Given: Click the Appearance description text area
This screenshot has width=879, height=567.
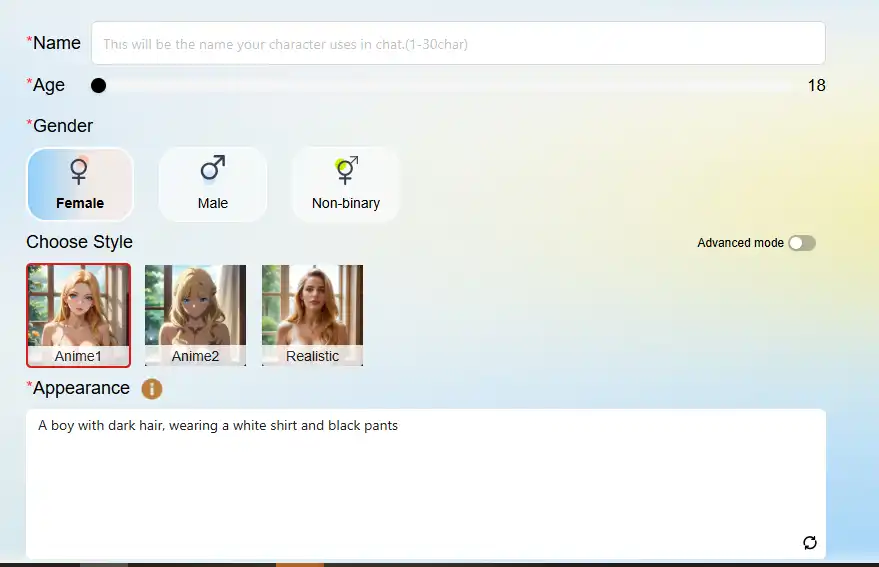Looking at the screenshot, I should pyautogui.click(x=425, y=483).
